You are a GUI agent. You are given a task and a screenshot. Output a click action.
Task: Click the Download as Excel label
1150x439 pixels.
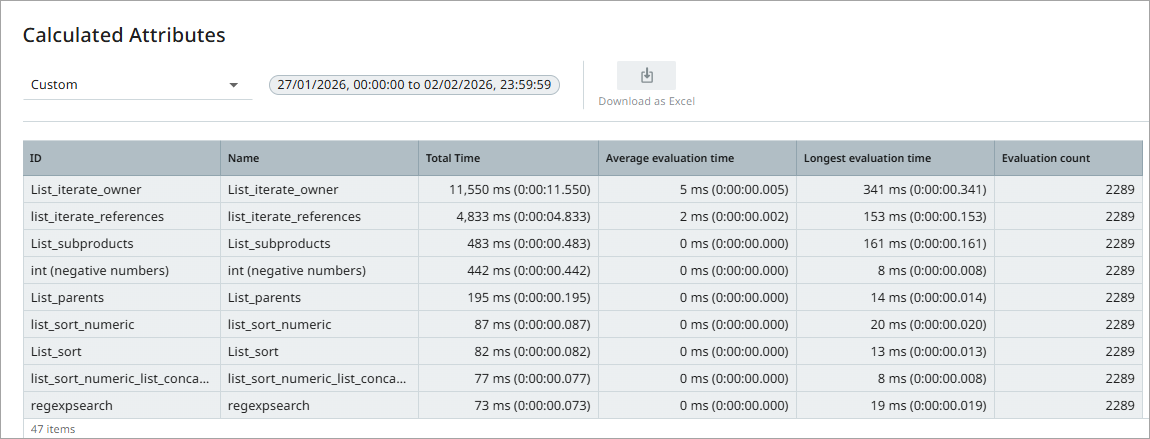[x=646, y=101]
